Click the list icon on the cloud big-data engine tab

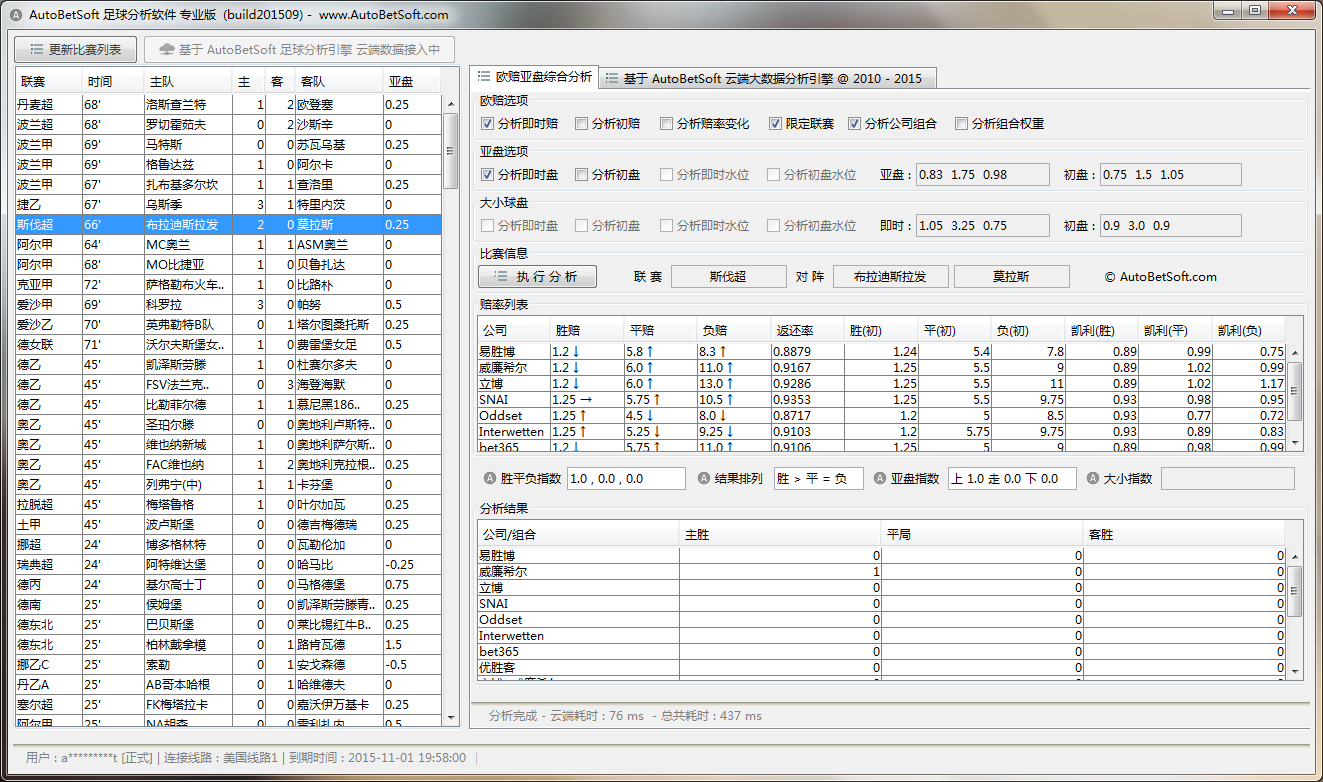click(611, 78)
